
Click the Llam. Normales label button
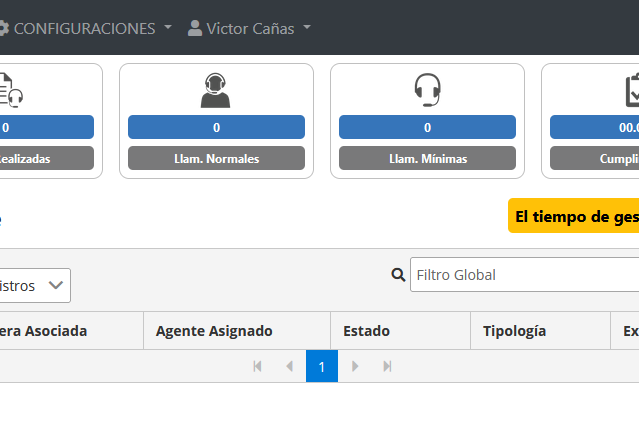[x=216, y=158]
